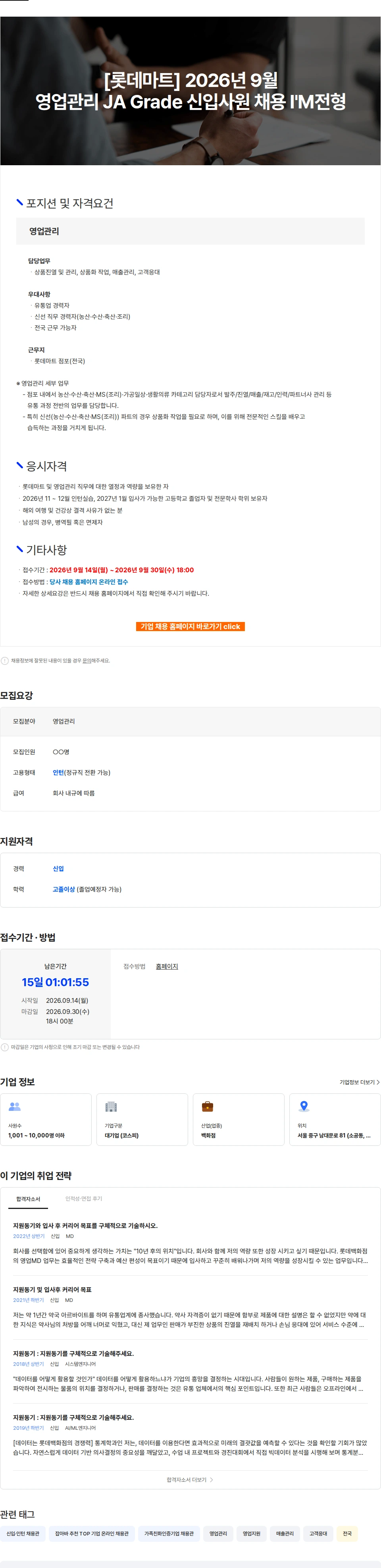Click the 산업(업종) briefcase icon
Image resolution: width=381 pixels, height=1568 pixels.
coord(208,1106)
